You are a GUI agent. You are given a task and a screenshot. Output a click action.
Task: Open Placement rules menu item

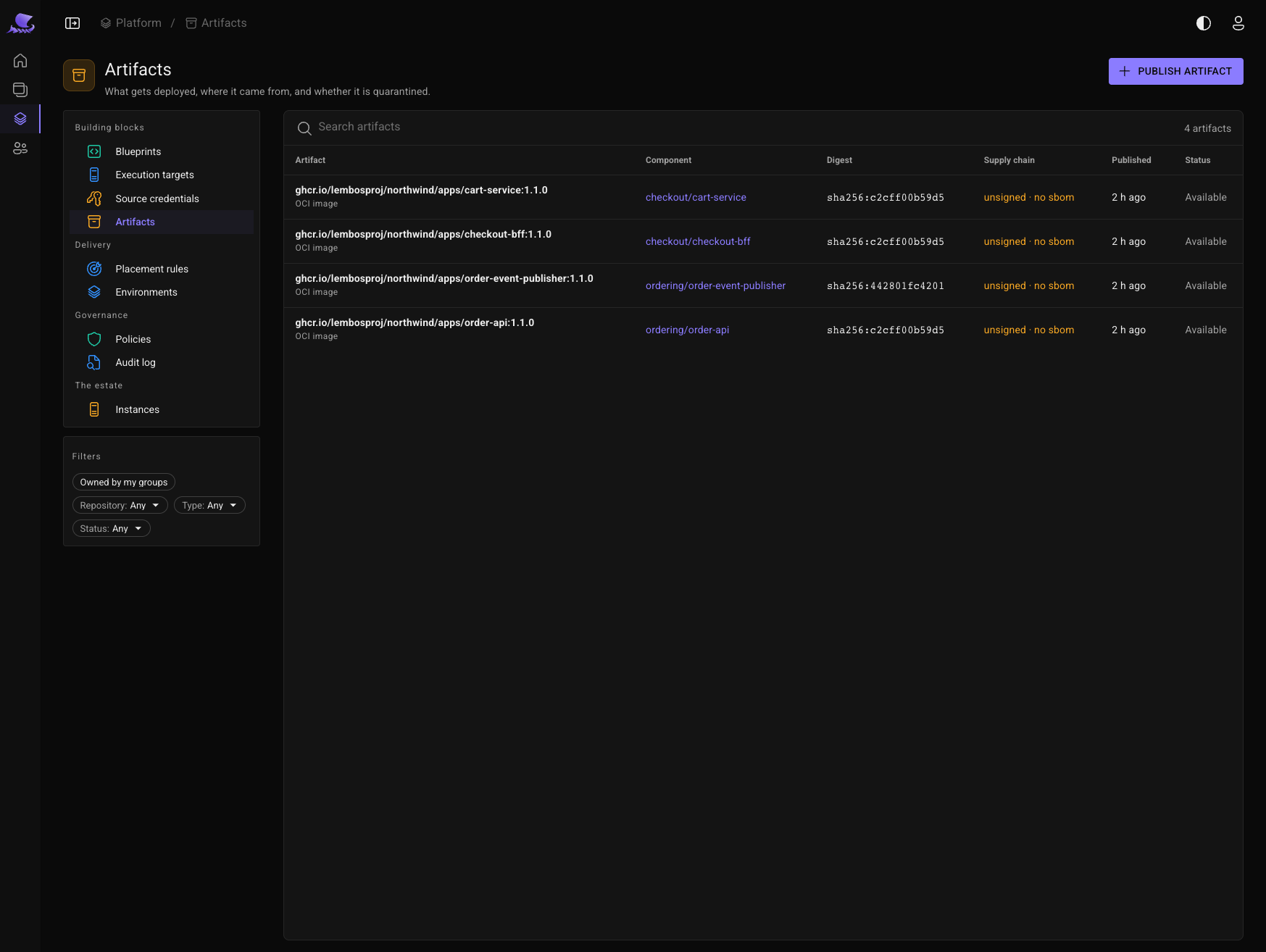coord(162,269)
